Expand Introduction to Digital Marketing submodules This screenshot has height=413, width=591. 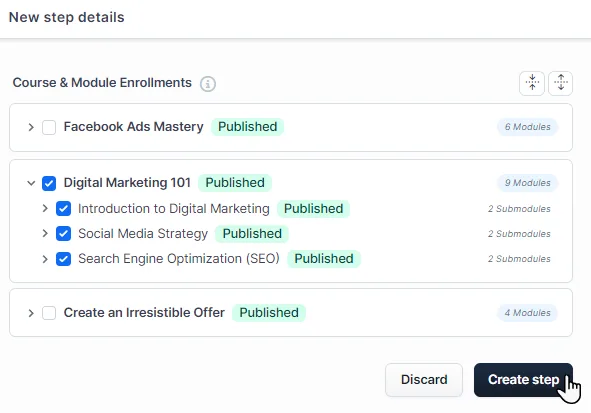point(45,208)
